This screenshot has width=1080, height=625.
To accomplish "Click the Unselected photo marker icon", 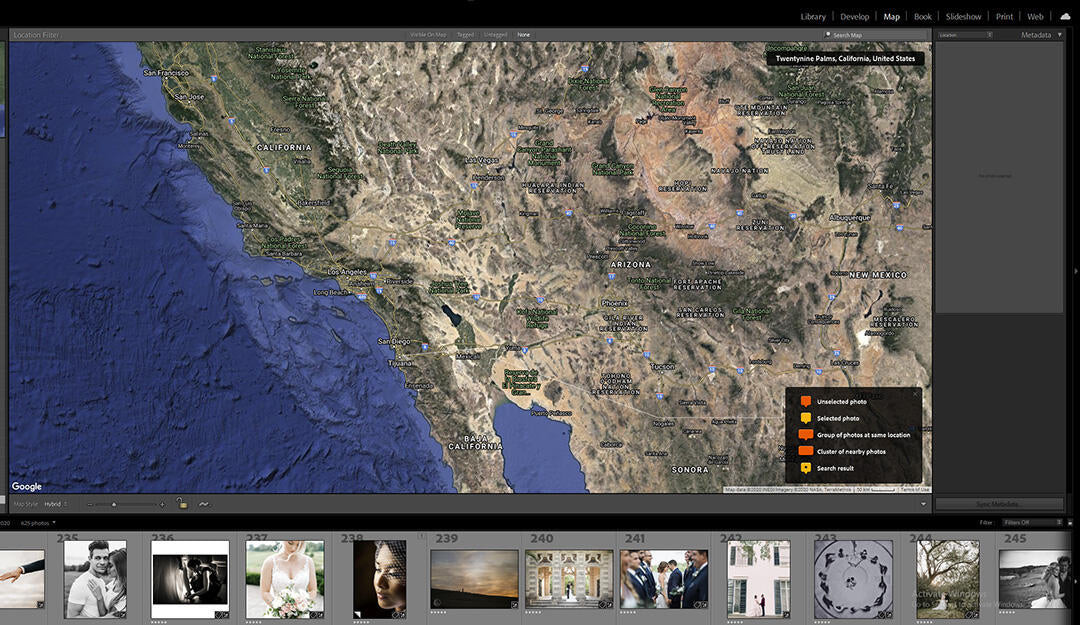I will pyautogui.click(x=805, y=401).
